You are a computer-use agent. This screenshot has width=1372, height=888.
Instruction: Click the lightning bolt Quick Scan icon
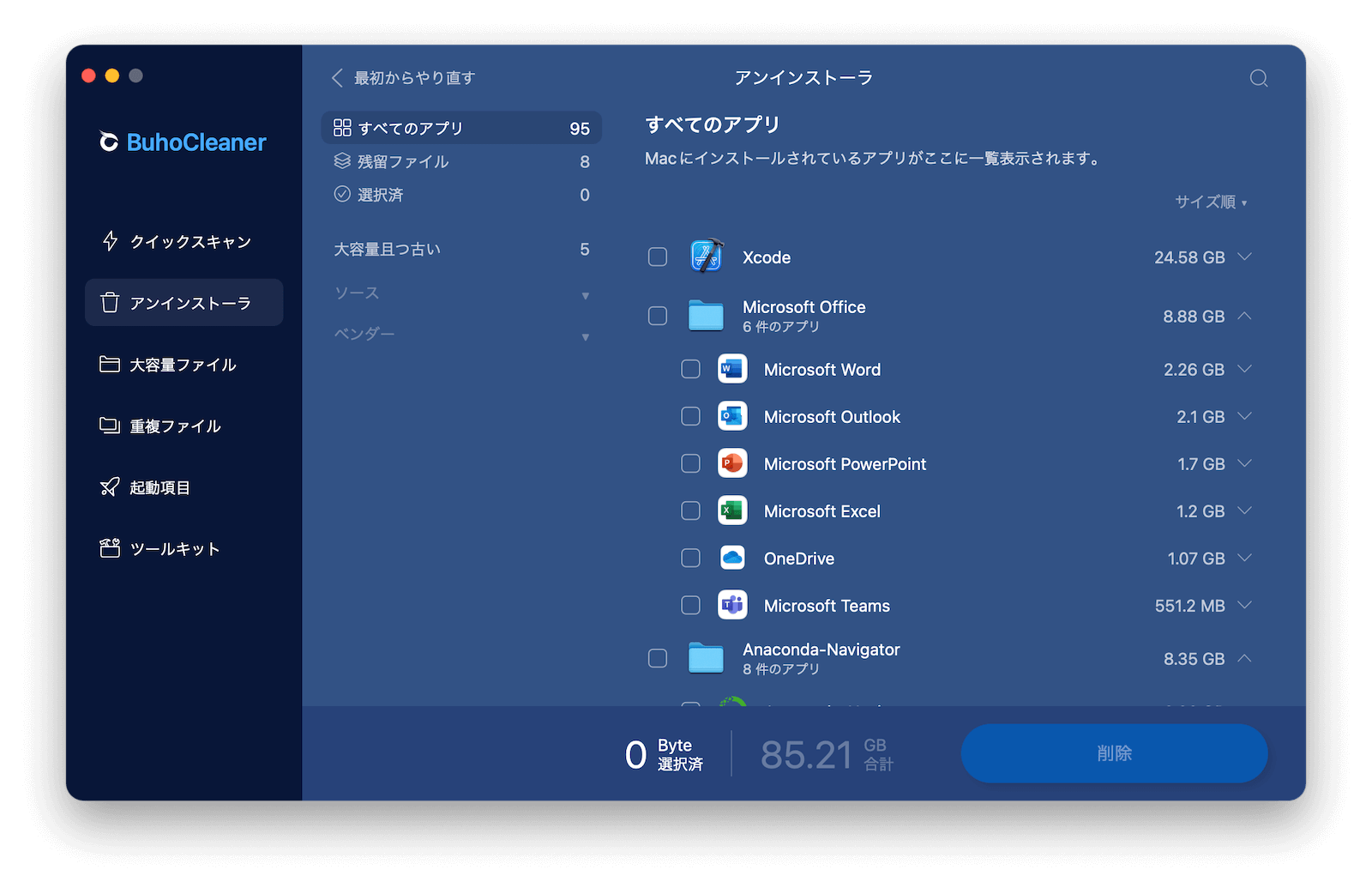tap(110, 241)
